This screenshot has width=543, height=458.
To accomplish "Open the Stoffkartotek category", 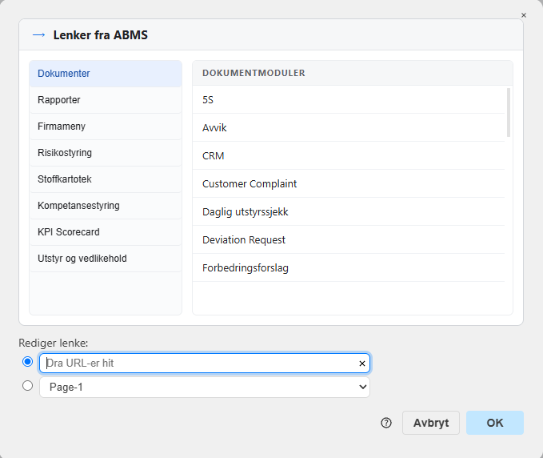I will click(106, 179).
